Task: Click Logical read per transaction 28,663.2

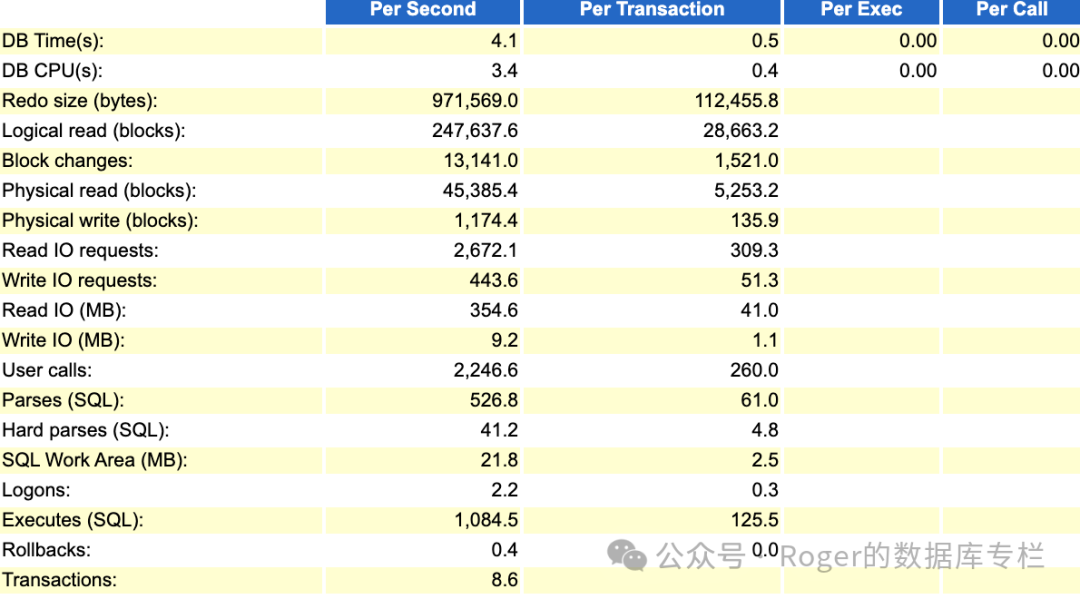Action: pos(740,131)
